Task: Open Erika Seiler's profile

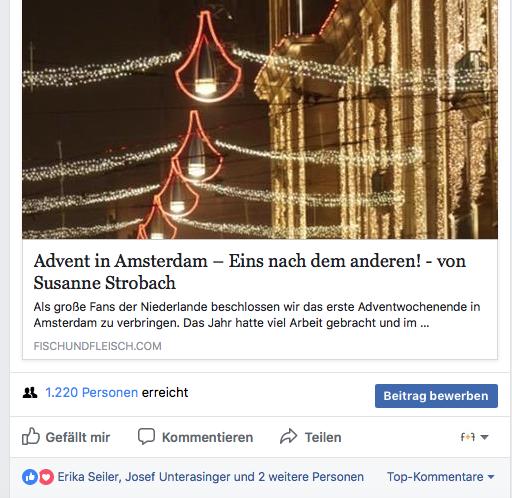Action: [88, 477]
